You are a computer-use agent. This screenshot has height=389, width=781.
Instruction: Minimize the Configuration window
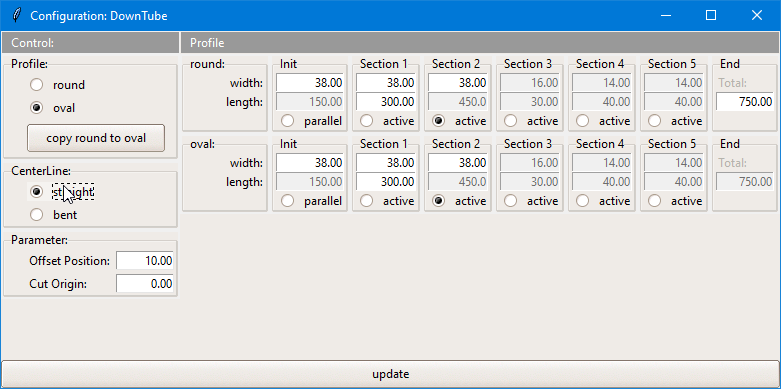665,15
